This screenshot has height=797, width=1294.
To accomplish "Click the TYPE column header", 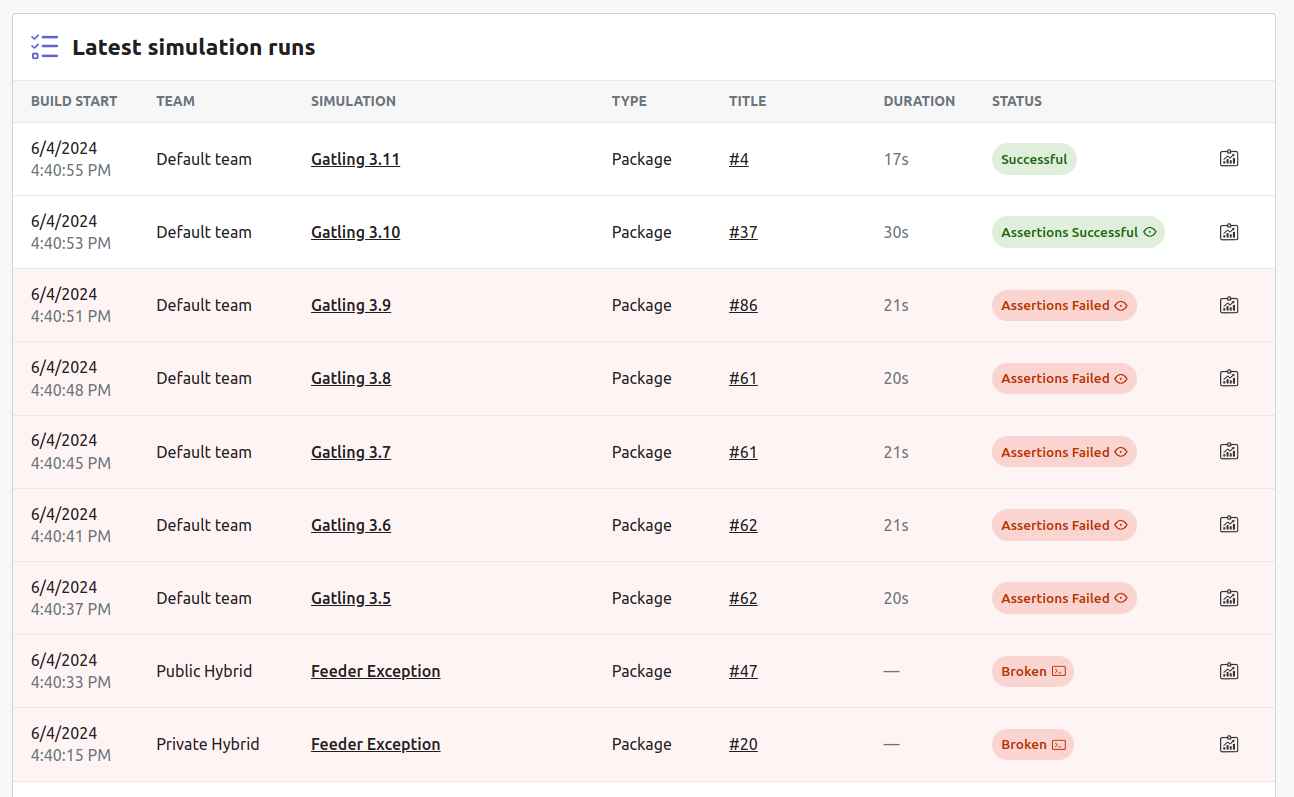I will pos(629,101).
